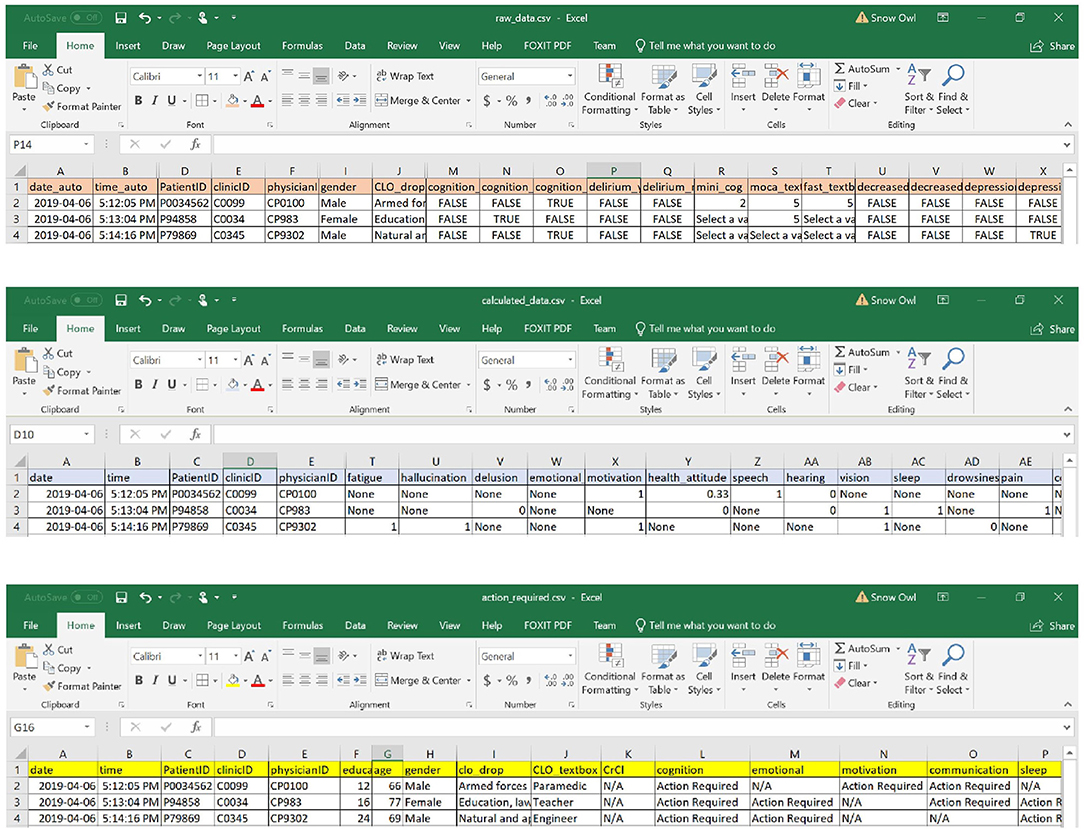Click Format Painter in calculated_data.csv ribbon
Image resolution: width=1084 pixels, height=829 pixels.
click(x=82, y=391)
